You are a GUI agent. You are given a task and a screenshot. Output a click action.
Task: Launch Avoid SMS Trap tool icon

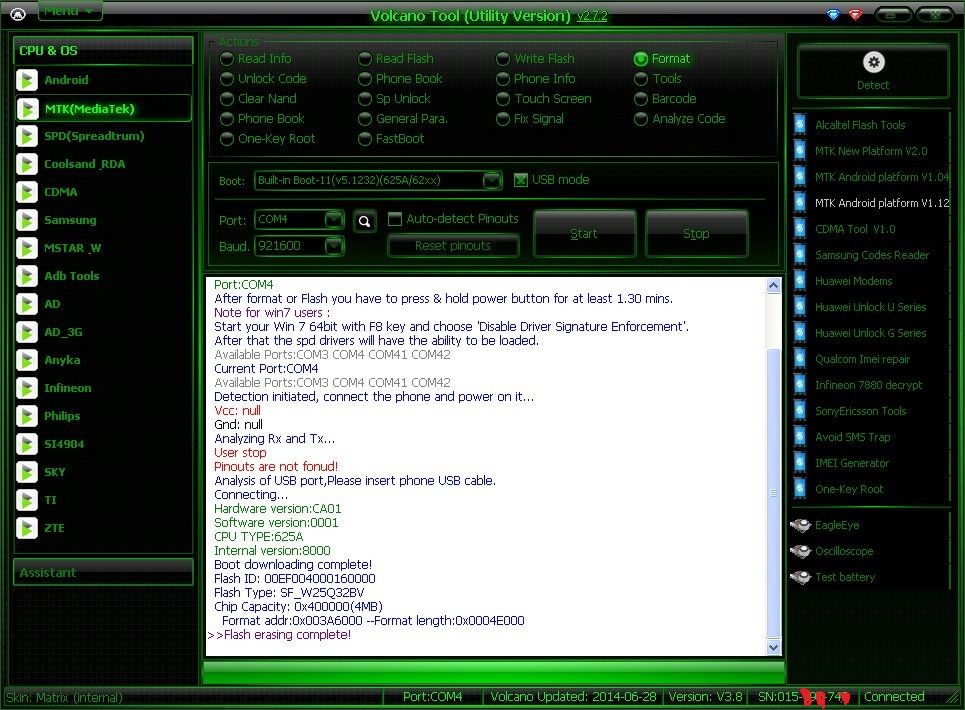[x=800, y=437]
